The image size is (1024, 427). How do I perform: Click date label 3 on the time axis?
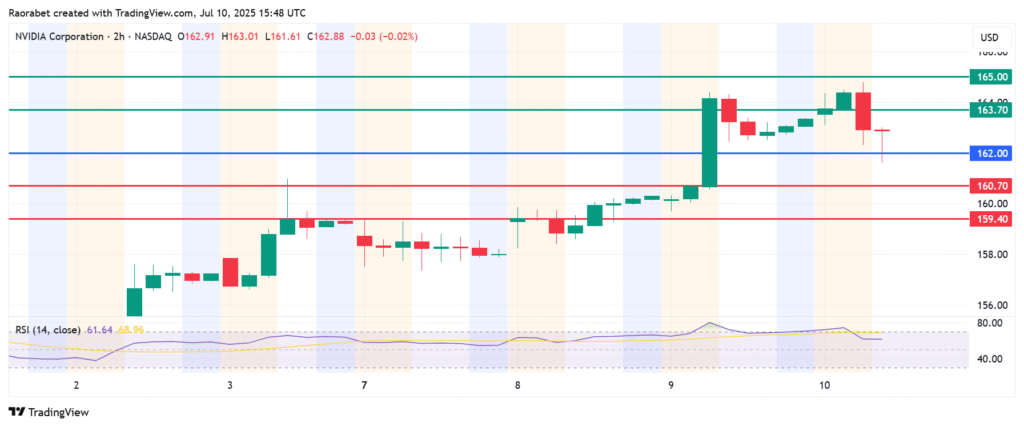tap(230, 385)
